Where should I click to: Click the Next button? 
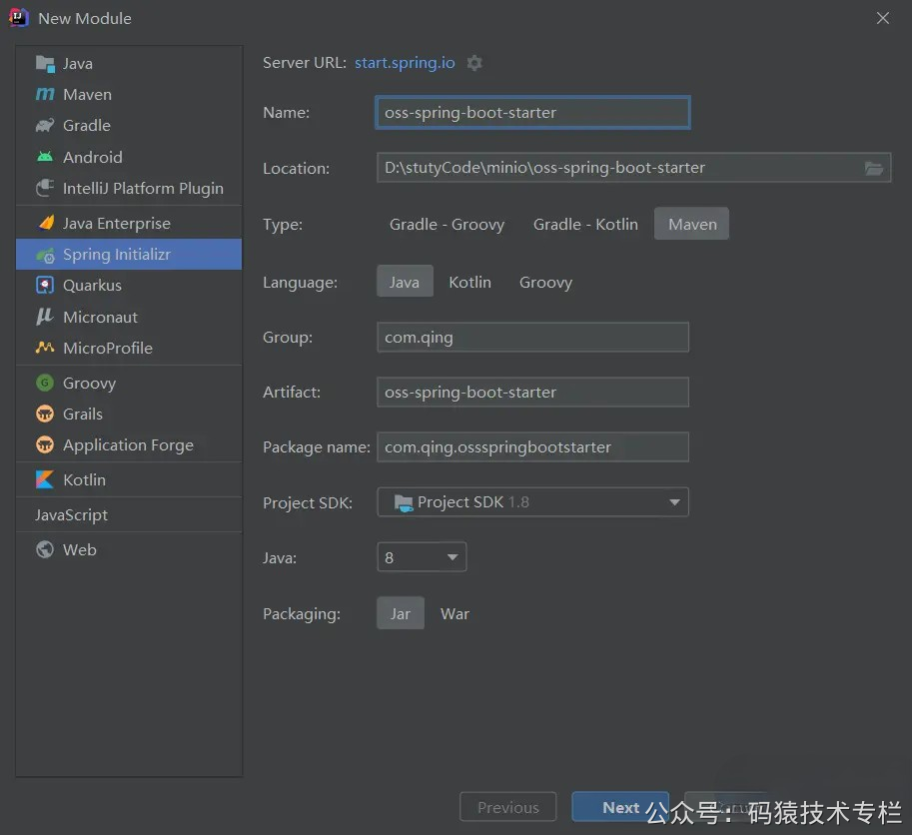click(620, 807)
